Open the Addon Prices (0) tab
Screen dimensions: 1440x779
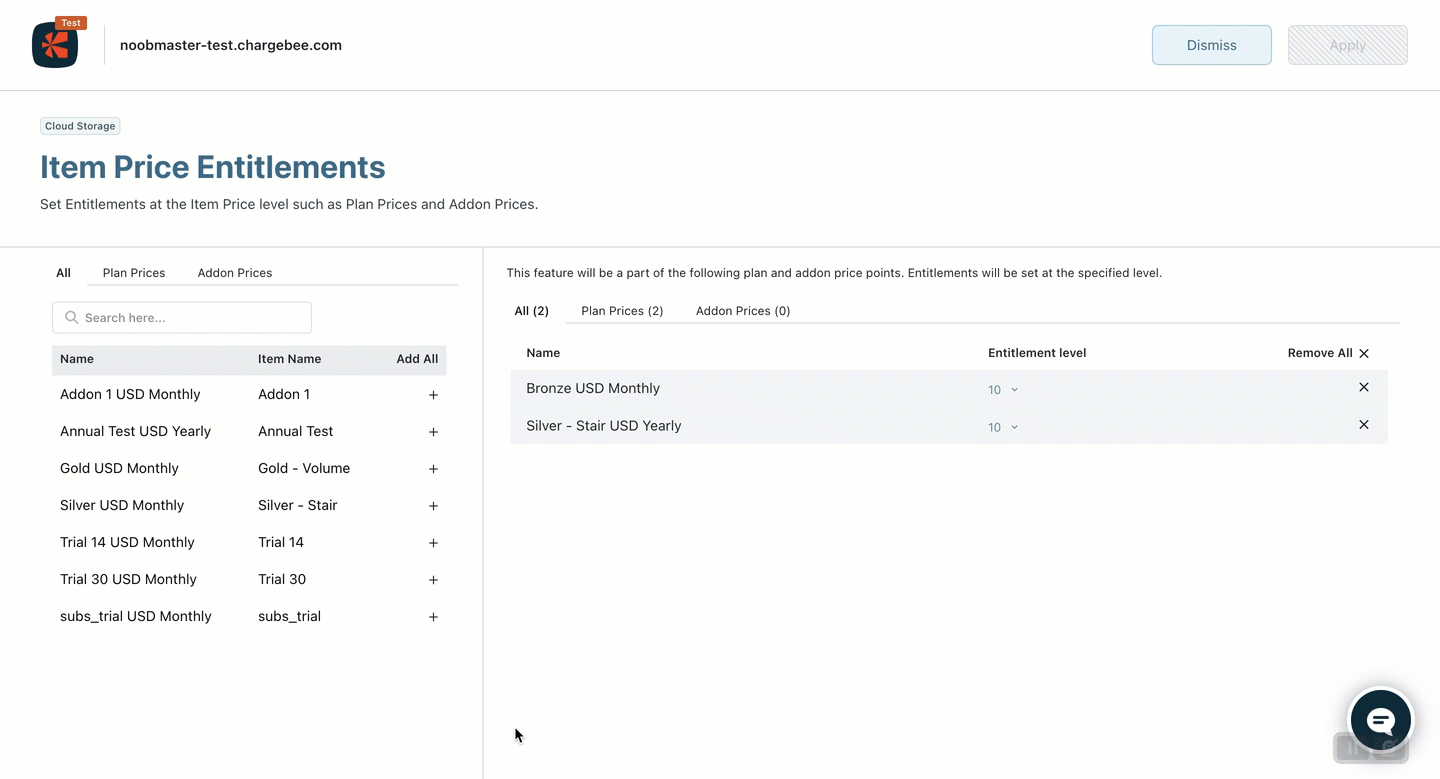(743, 311)
